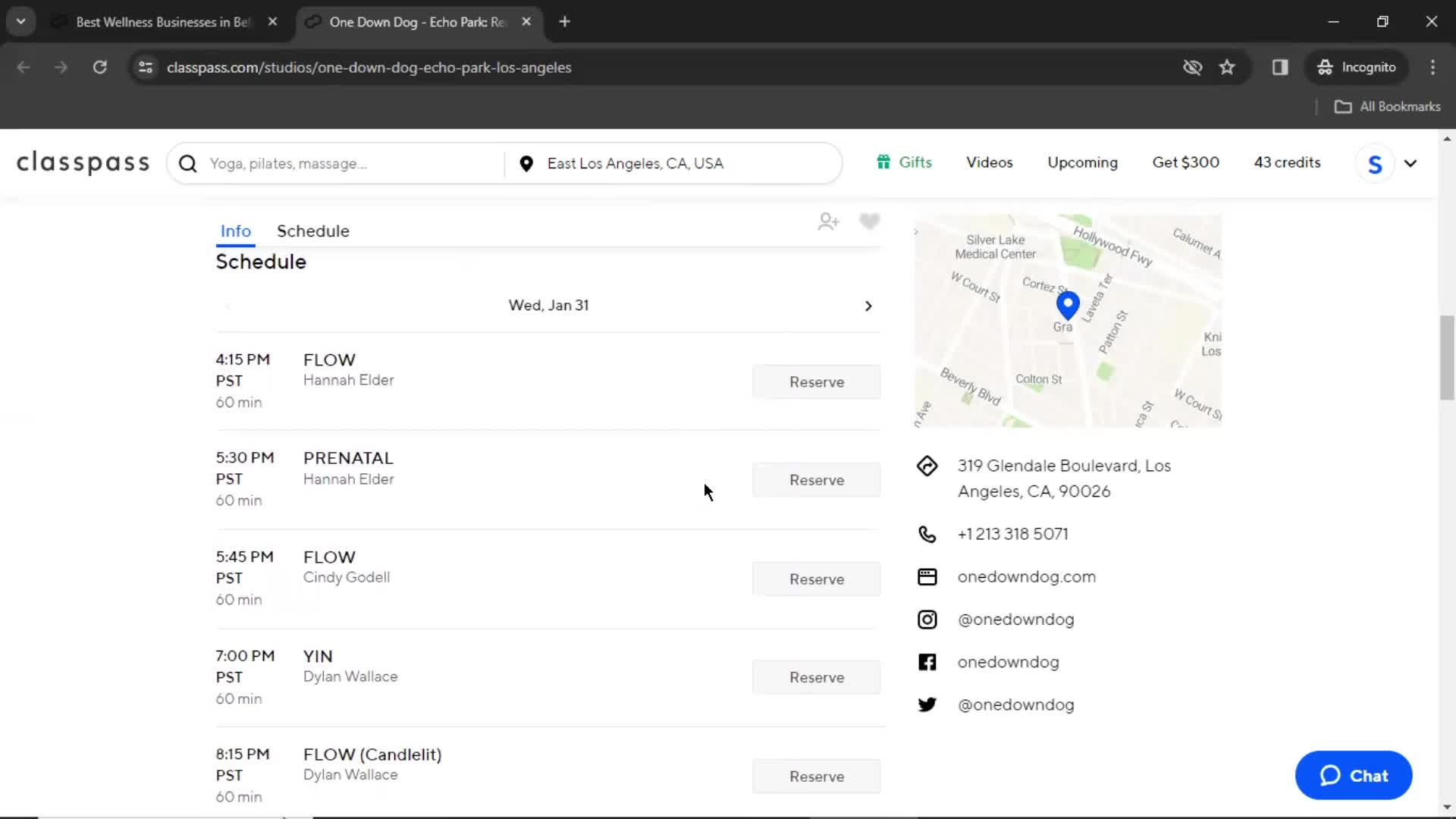Open the Upcoming page
This screenshot has height=819, width=1456.
click(1083, 162)
